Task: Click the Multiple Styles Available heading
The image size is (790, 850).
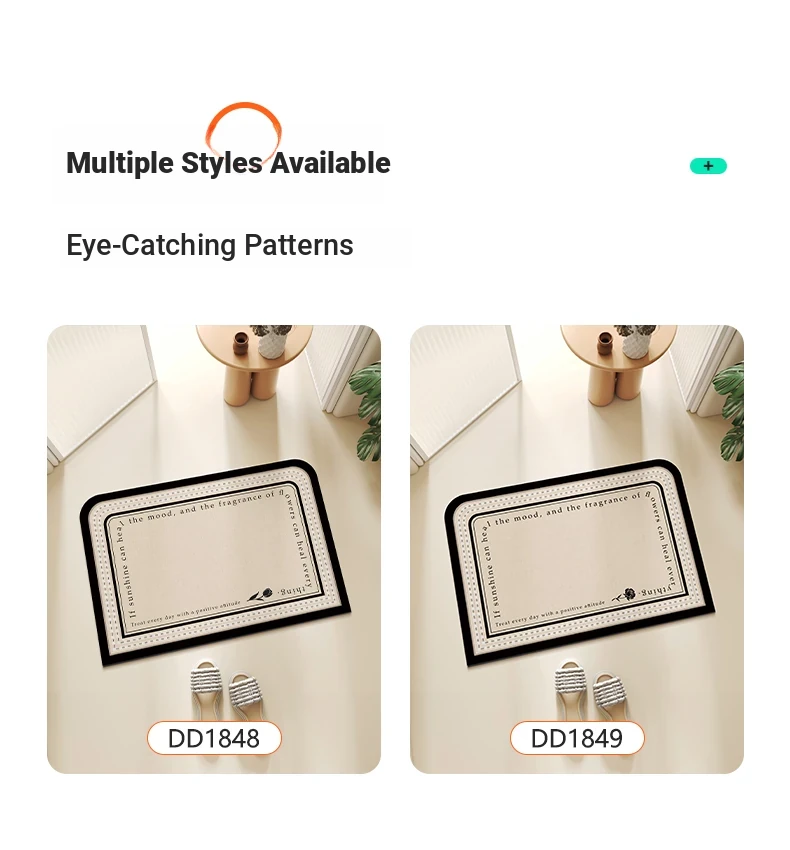Action: tap(228, 163)
